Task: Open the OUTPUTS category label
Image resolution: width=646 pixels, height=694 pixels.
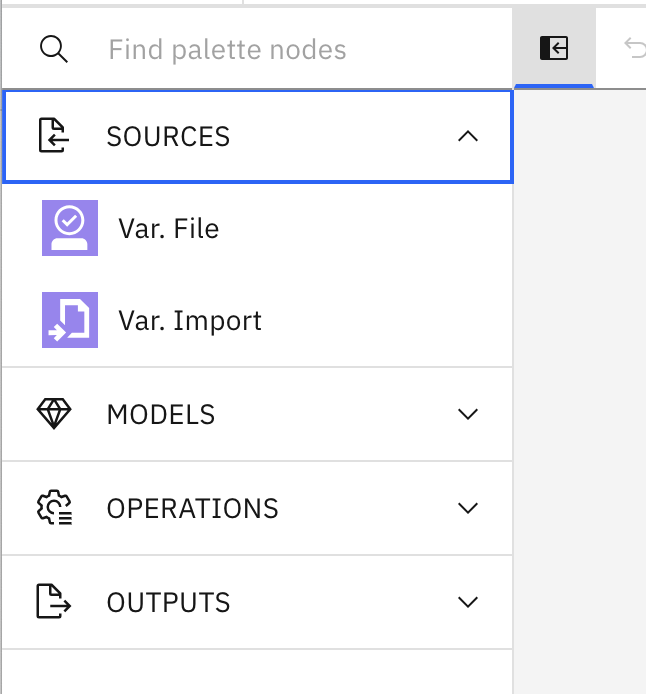Action: point(168,602)
